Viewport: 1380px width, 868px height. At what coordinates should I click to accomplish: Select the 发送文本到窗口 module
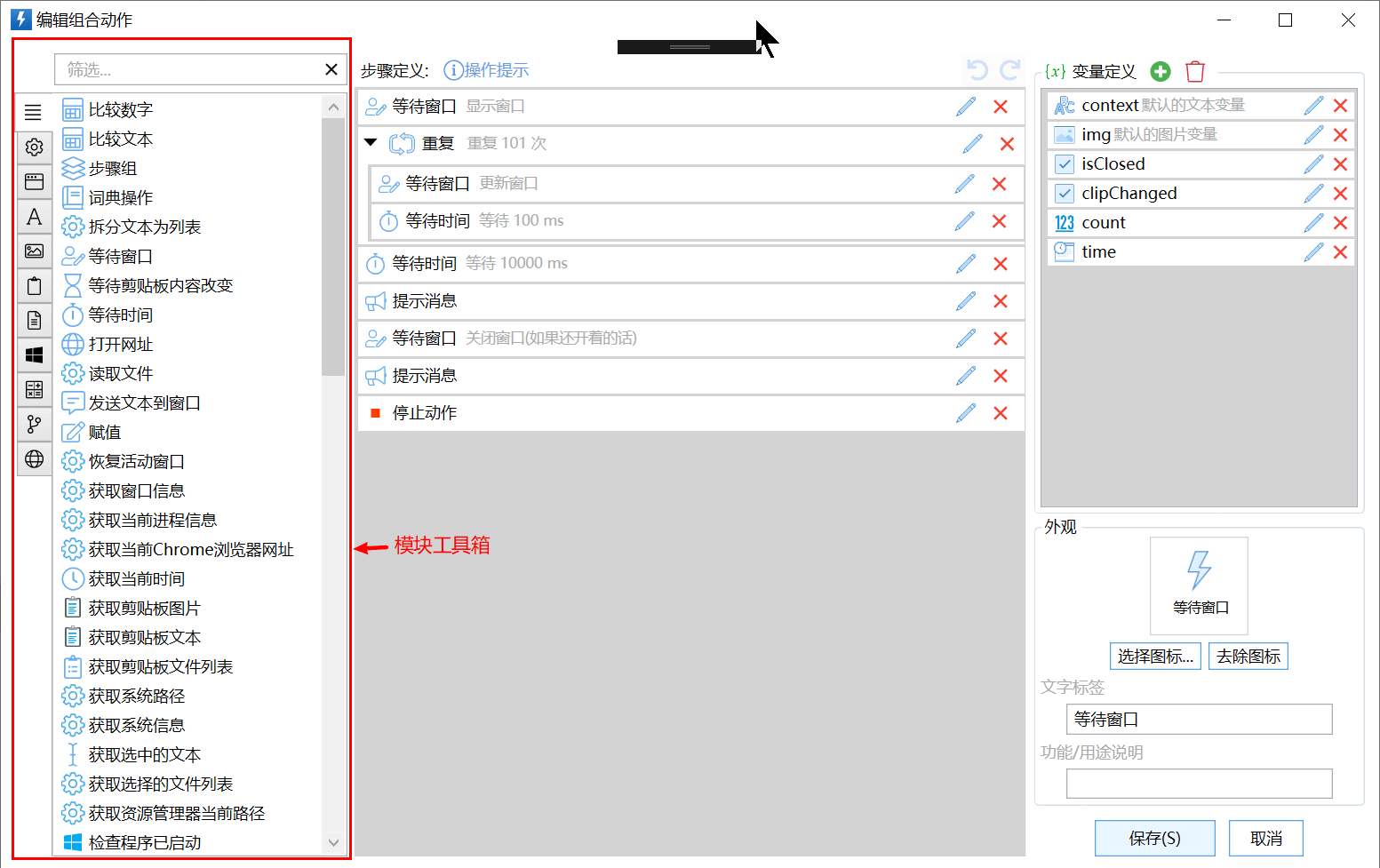click(132, 403)
